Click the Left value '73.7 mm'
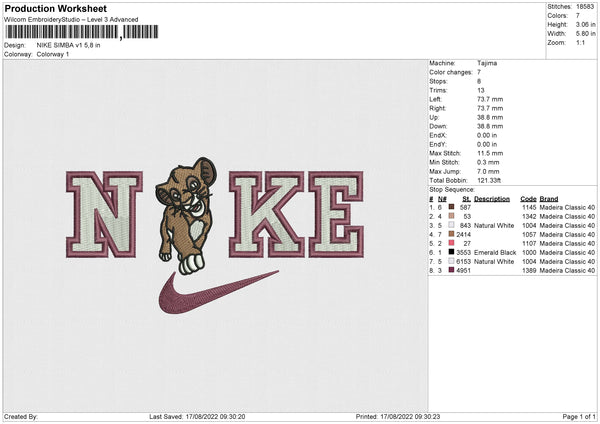 490,99
